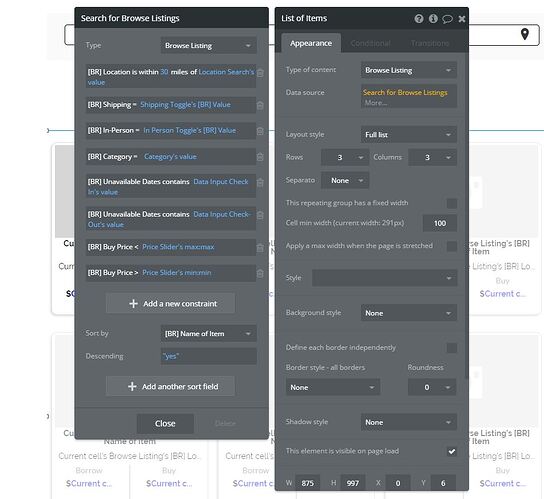Image resolution: width=544 pixels, height=499 pixels.
Task: Open the Shadow style dropdown
Action: click(409, 422)
